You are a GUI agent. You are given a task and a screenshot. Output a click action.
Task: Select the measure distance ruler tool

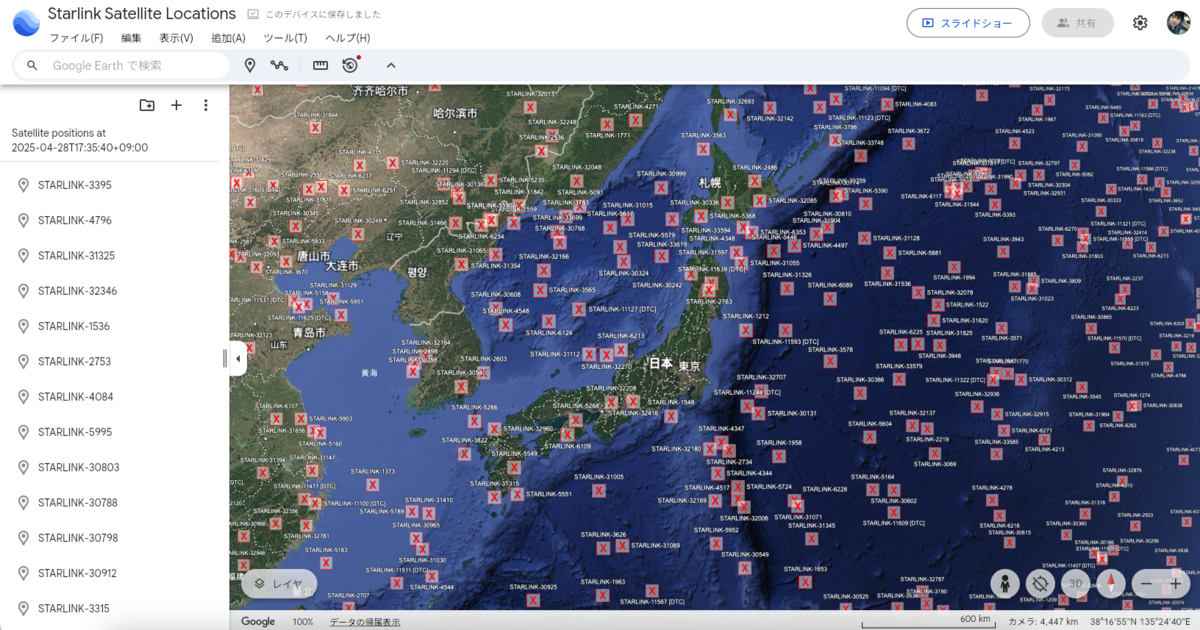[320, 65]
